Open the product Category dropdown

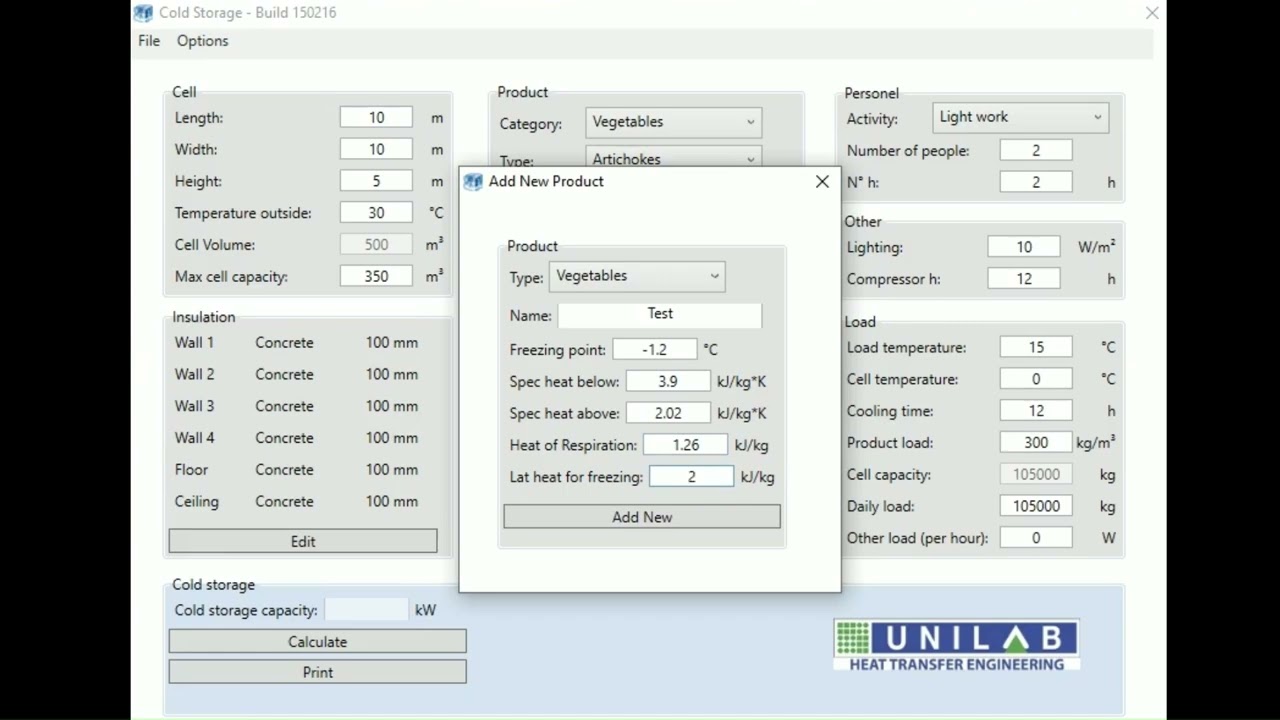673,122
